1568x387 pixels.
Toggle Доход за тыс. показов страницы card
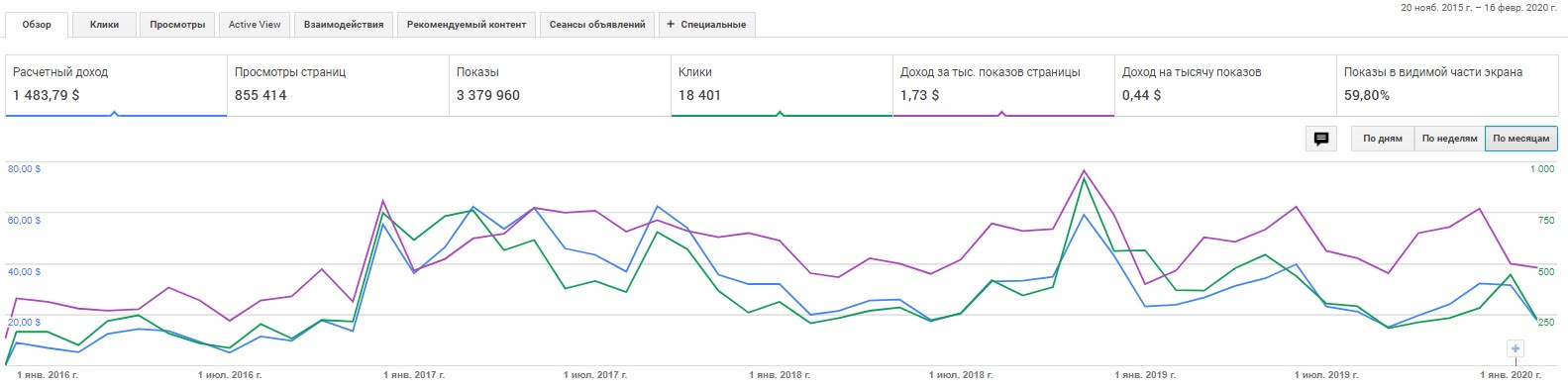pyautogui.click(x=1003, y=85)
